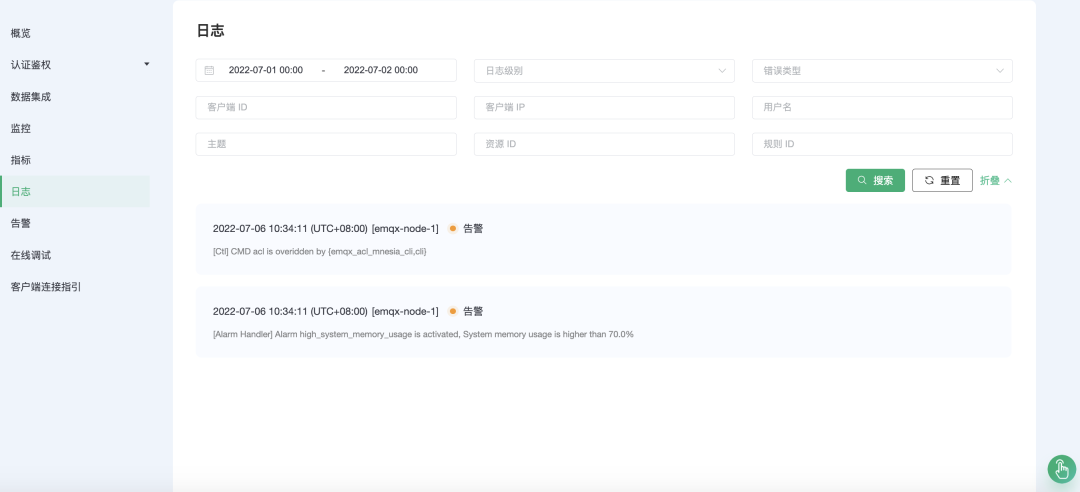Open the 日志级别 log level dropdown
Image resolution: width=1080 pixels, height=492 pixels.
pyautogui.click(x=604, y=70)
